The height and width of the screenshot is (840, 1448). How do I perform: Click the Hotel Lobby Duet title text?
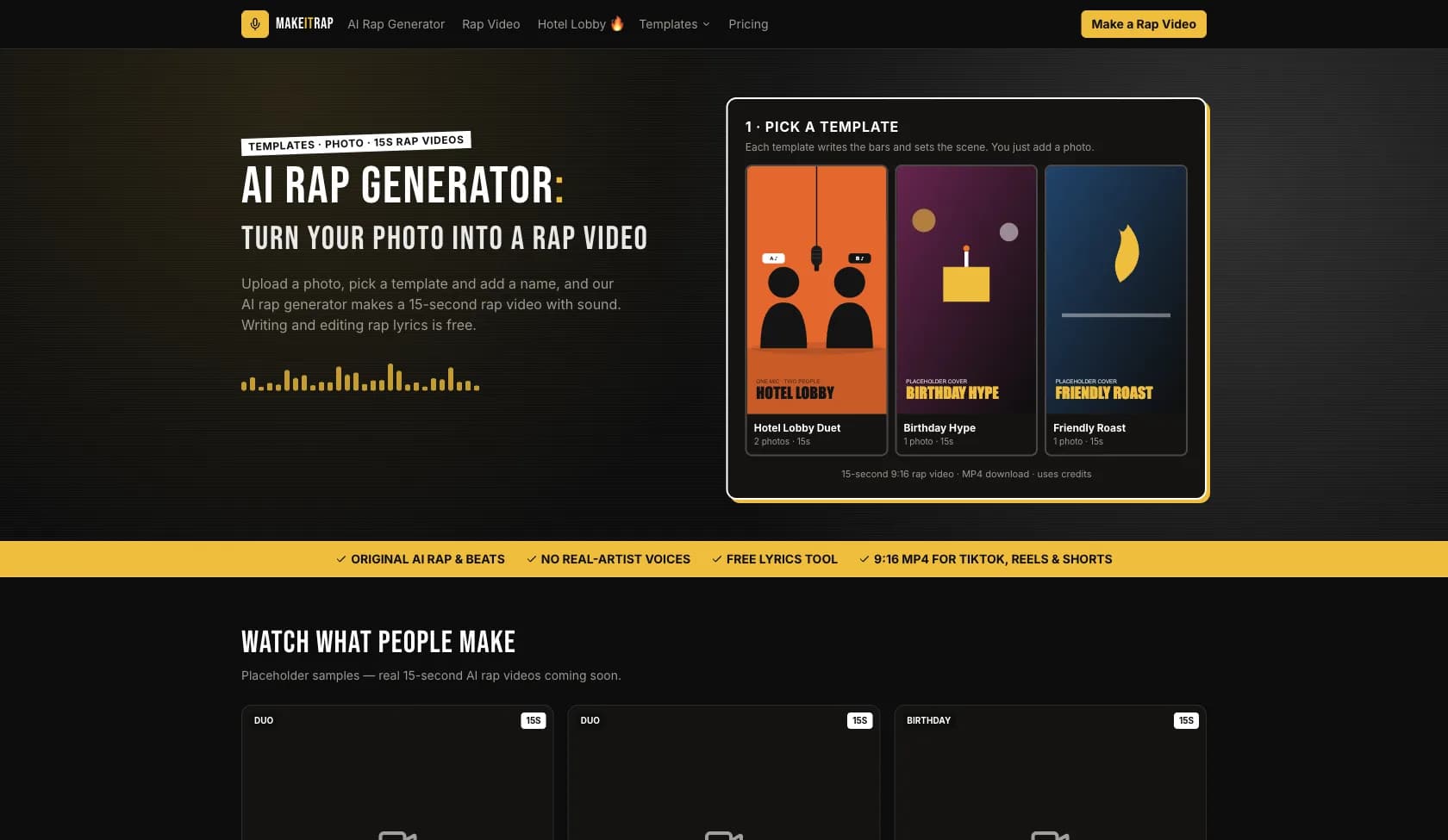(797, 427)
